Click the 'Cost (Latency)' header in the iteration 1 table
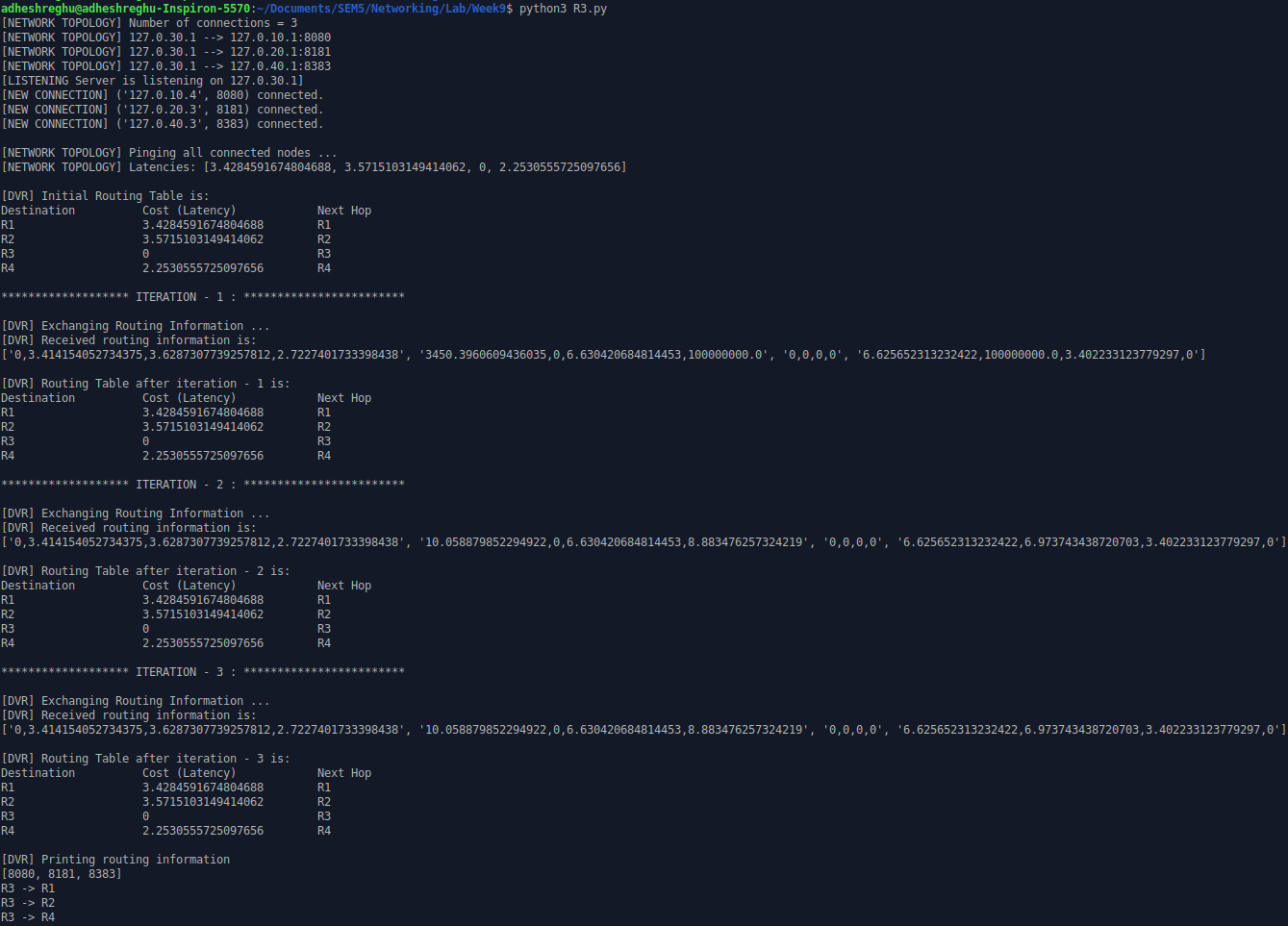Viewport: 1288px width, 926px height. click(x=189, y=398)
